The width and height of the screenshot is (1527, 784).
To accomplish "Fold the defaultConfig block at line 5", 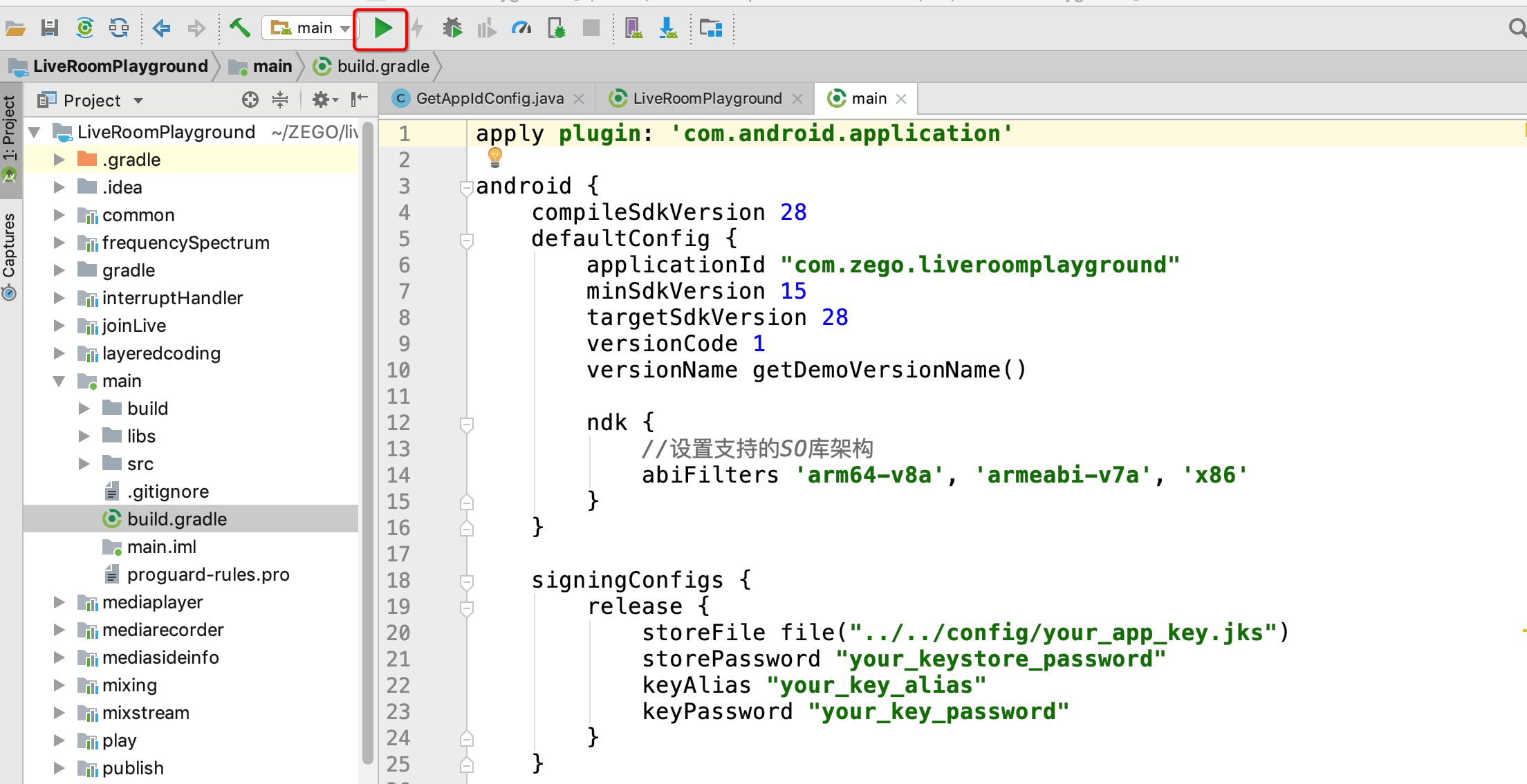I will coord(467,240).
